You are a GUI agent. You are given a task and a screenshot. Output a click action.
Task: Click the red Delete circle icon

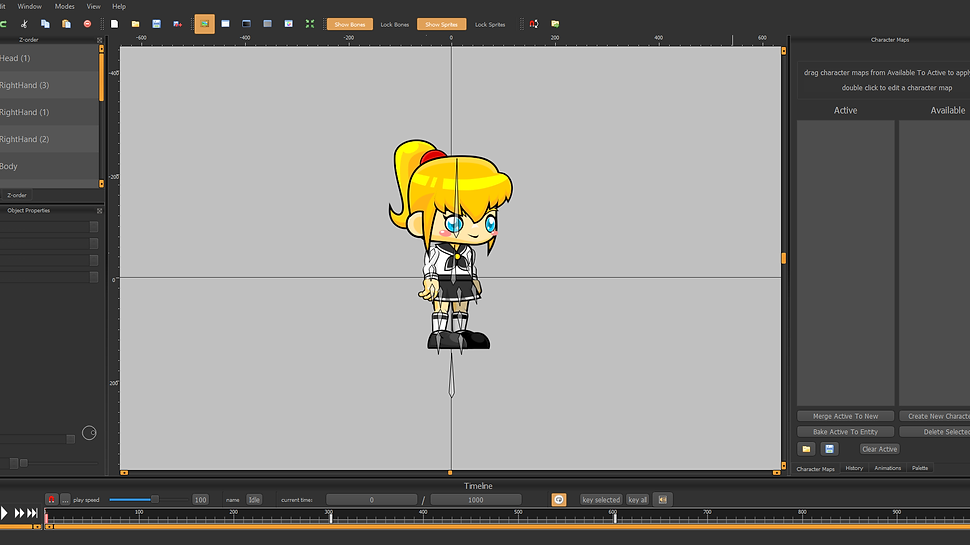click(87, 24)
